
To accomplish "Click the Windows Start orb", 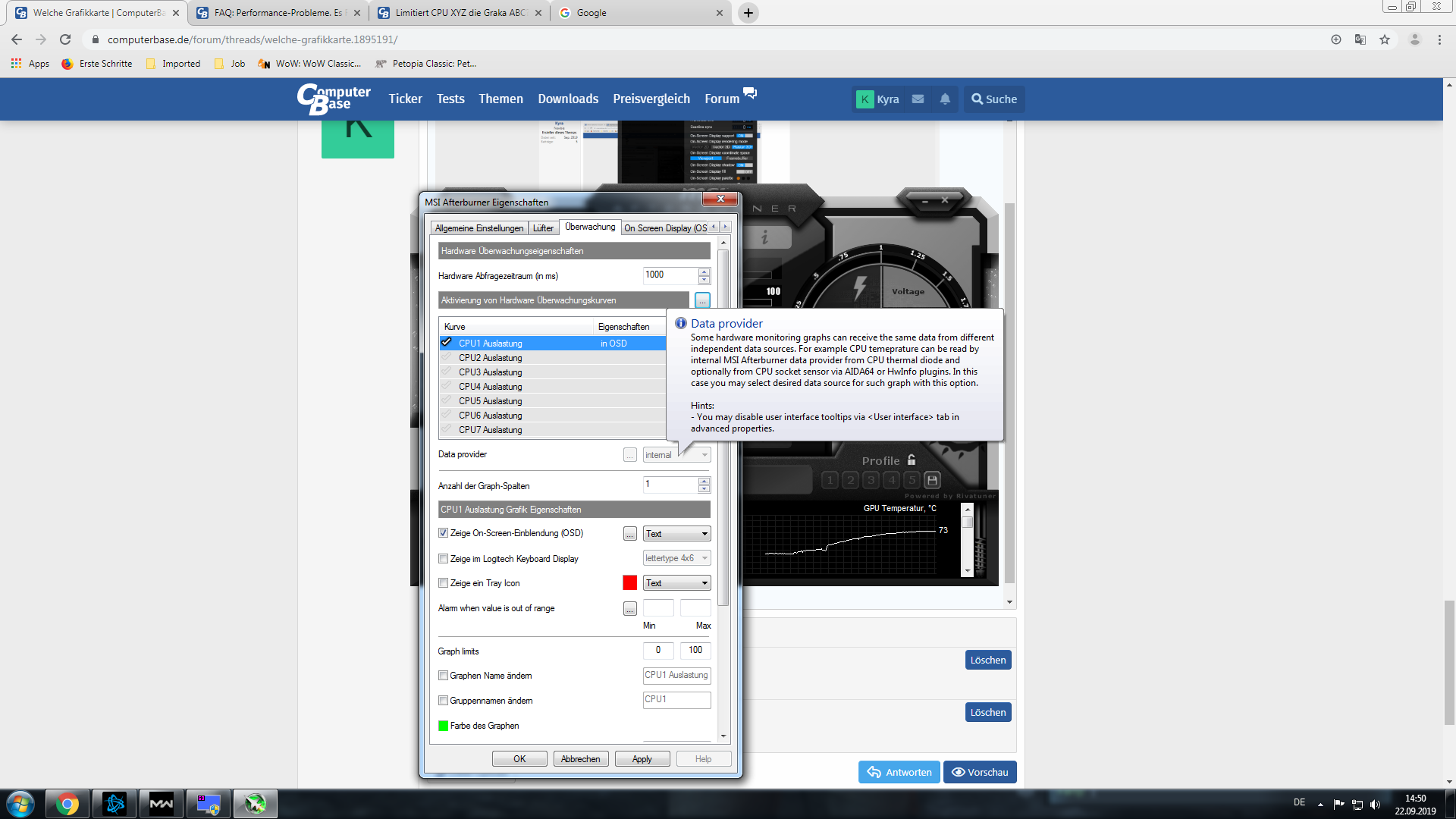I will pyautogui.click(x=20, y=804).
